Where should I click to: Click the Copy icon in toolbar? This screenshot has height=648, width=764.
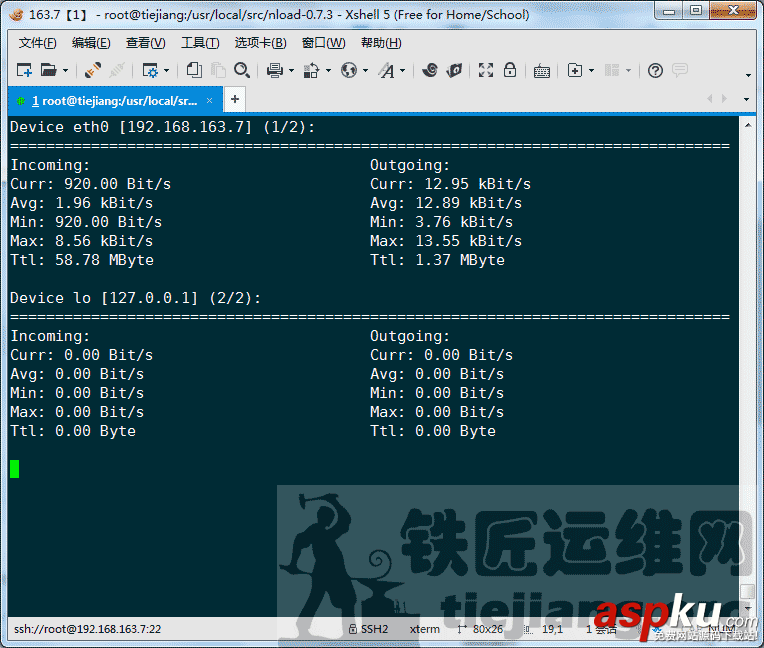pyautogui.click(x=194, y=70)
